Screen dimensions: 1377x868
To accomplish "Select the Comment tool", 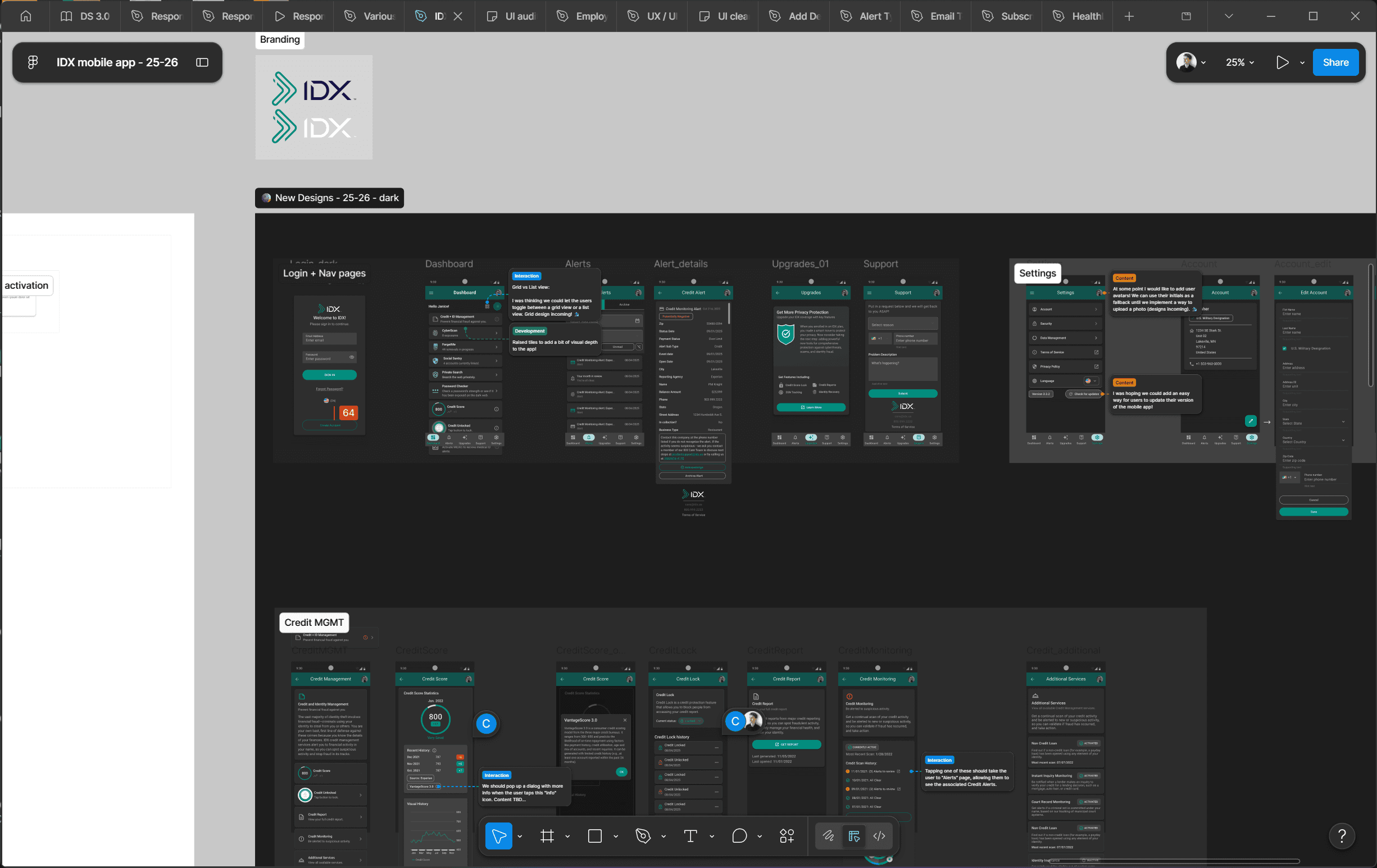I will (x=739, y=836).
